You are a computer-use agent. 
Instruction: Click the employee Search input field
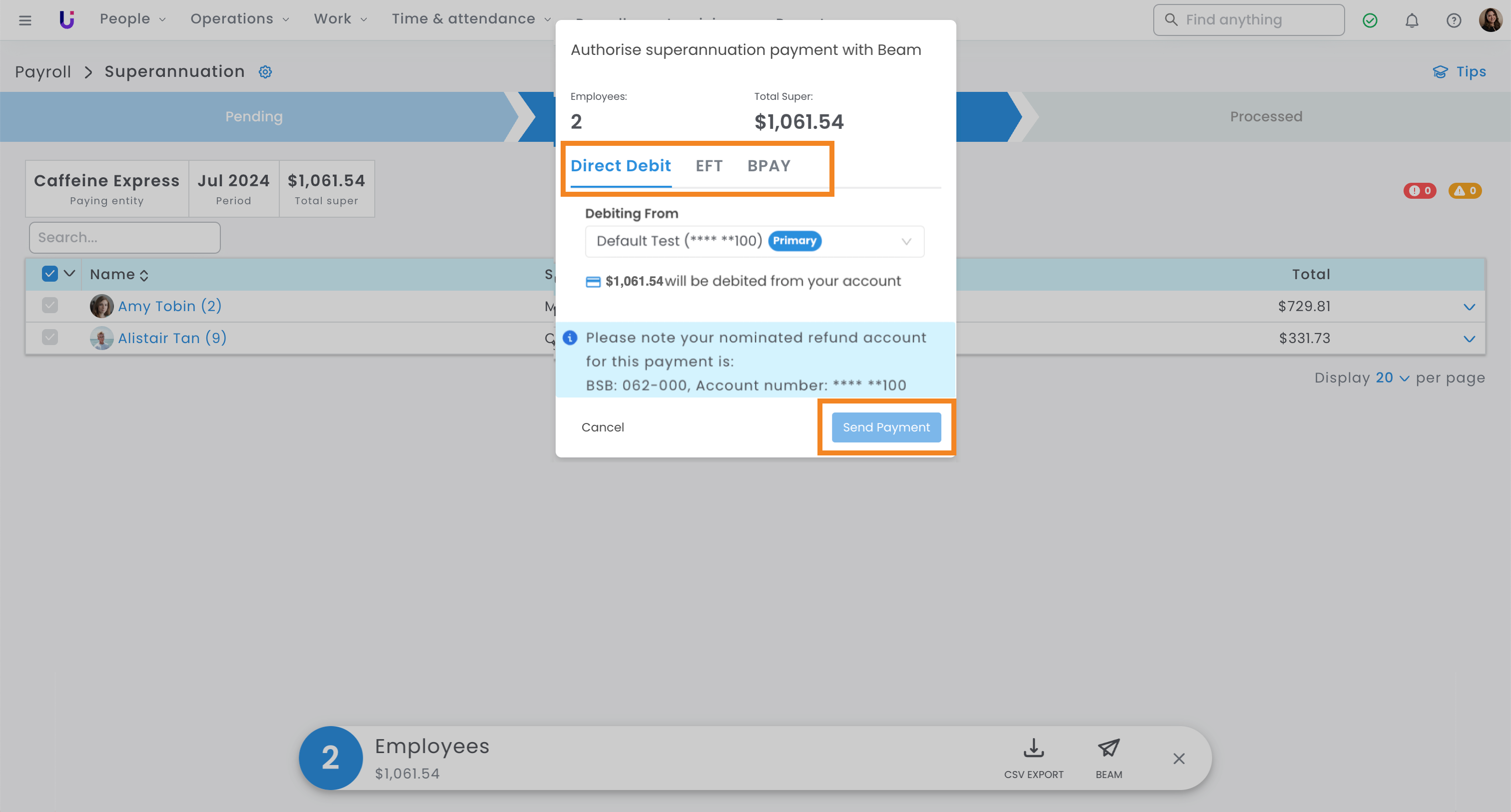point(124,237)
